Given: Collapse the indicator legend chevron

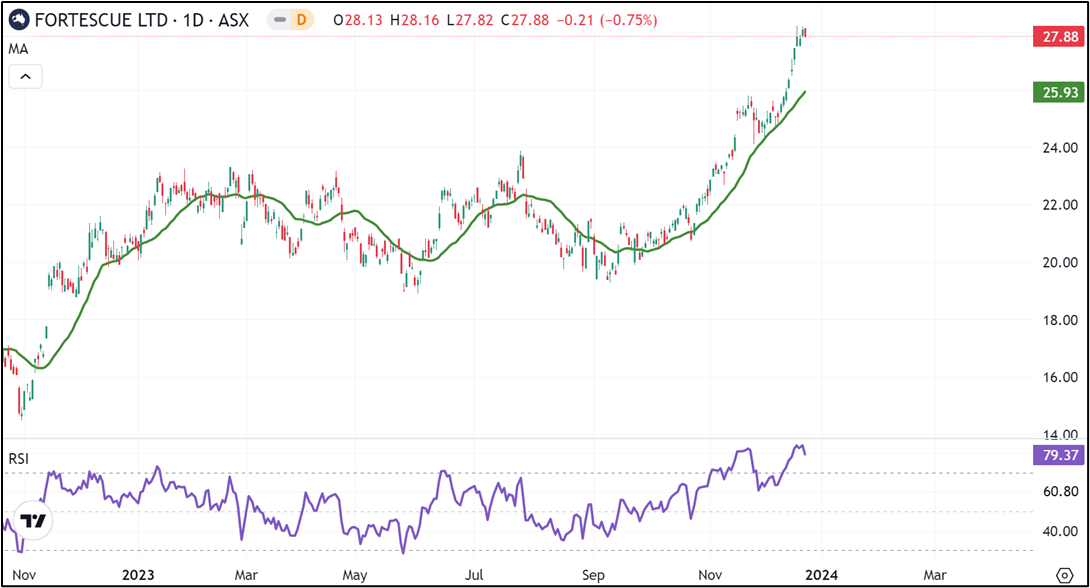Looking at the screenshot, I should [26, 76].
